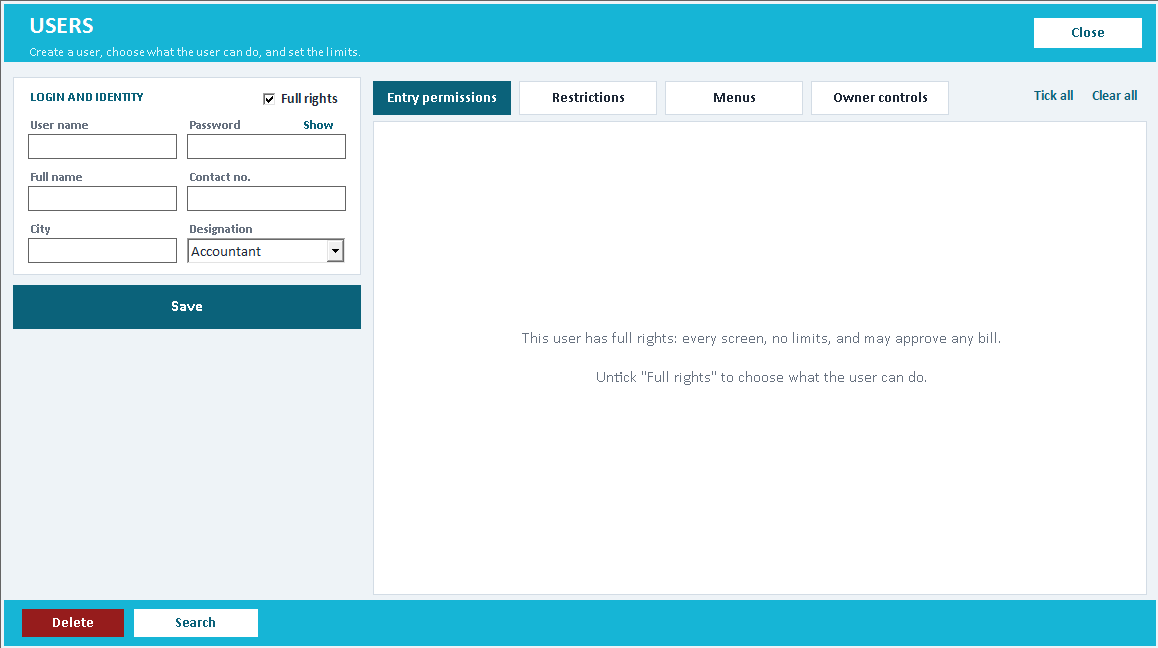This screenshot has height=648, width=1158.
Task: Open the Designation dropdown arrow
Action: [335, 251]
